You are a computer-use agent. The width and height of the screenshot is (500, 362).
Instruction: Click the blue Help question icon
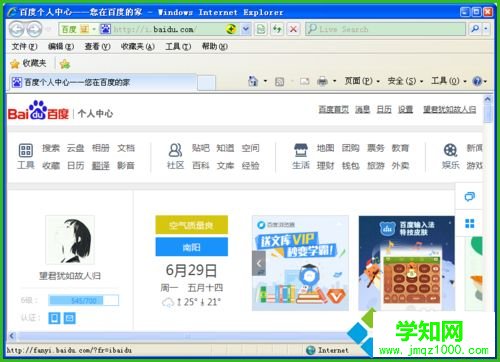click(477, 81)
